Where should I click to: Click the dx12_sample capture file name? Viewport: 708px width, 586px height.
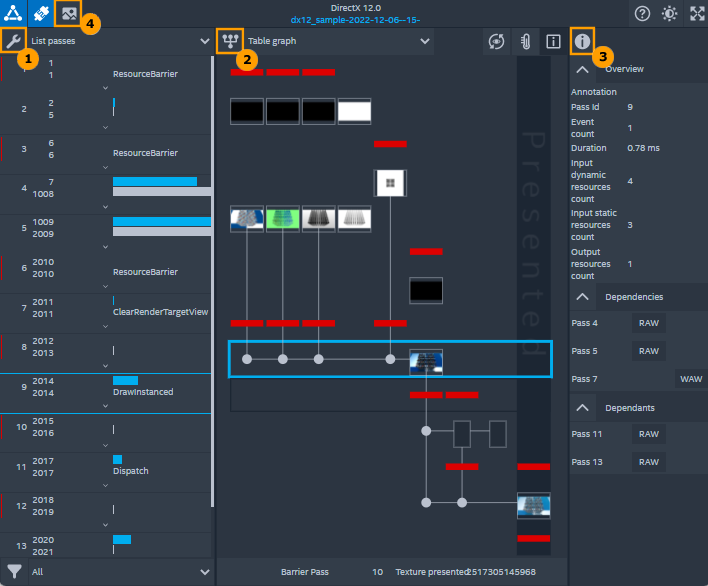(x=355, y=20)
